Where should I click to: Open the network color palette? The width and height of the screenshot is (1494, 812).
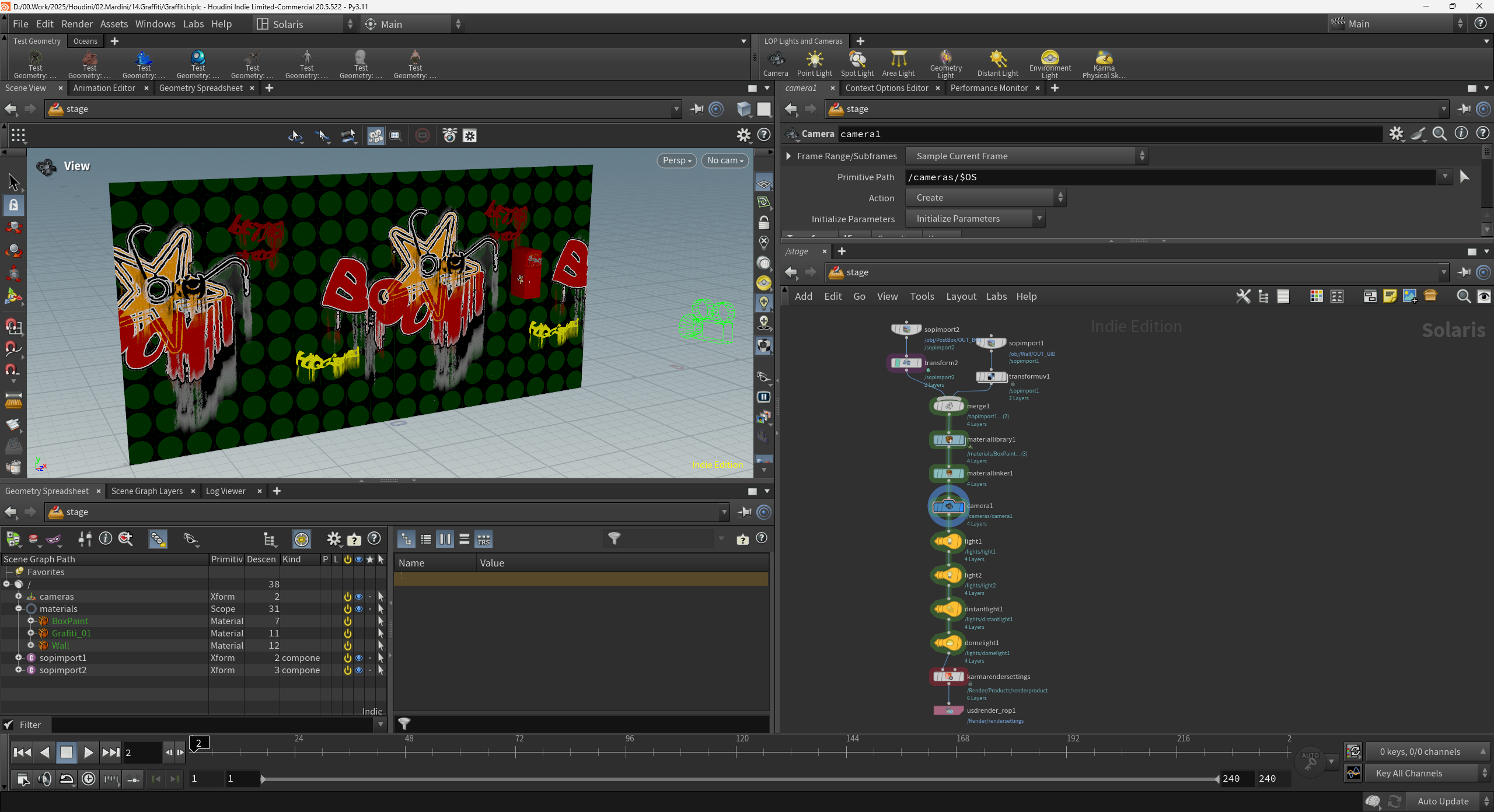click(1316, 296)
